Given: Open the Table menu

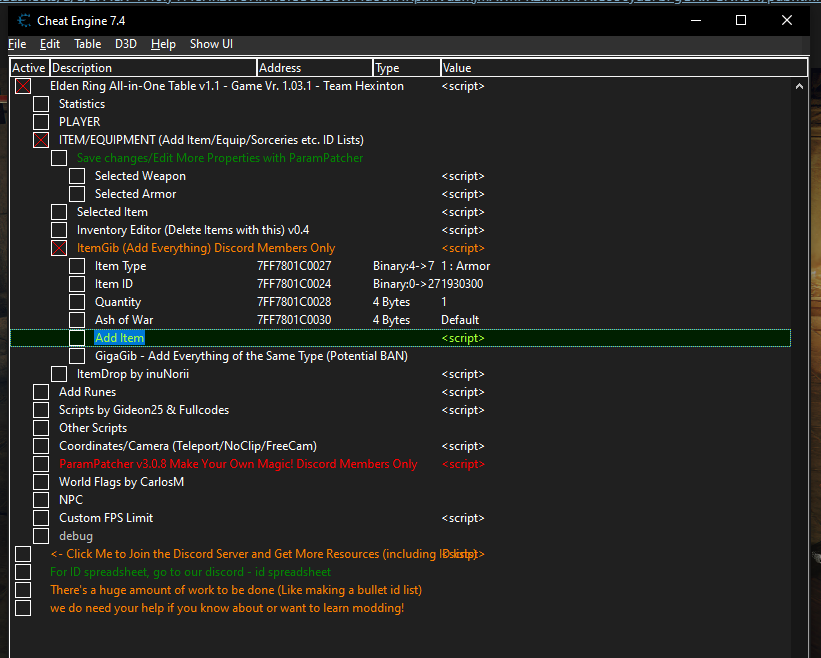Looking at the screenshot, I should 87,44.
